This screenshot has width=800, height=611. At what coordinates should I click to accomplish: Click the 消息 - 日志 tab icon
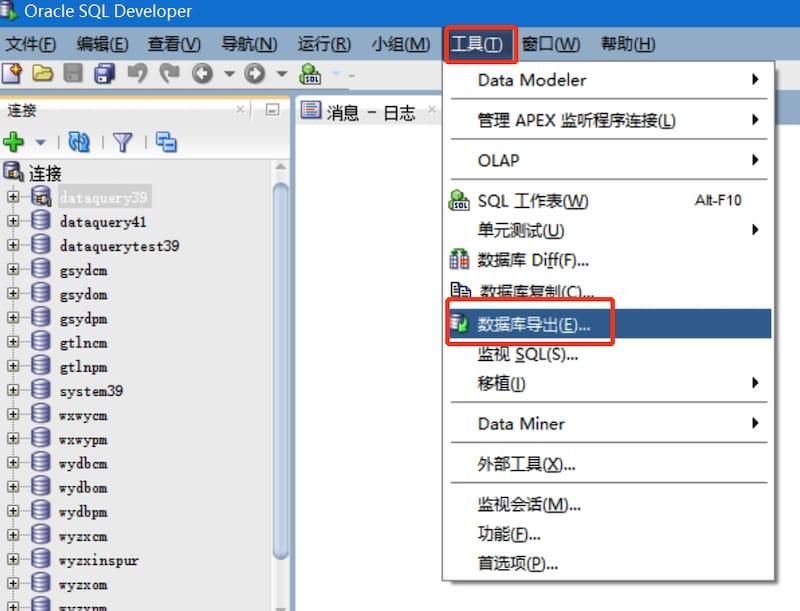(x=311, y=109)
